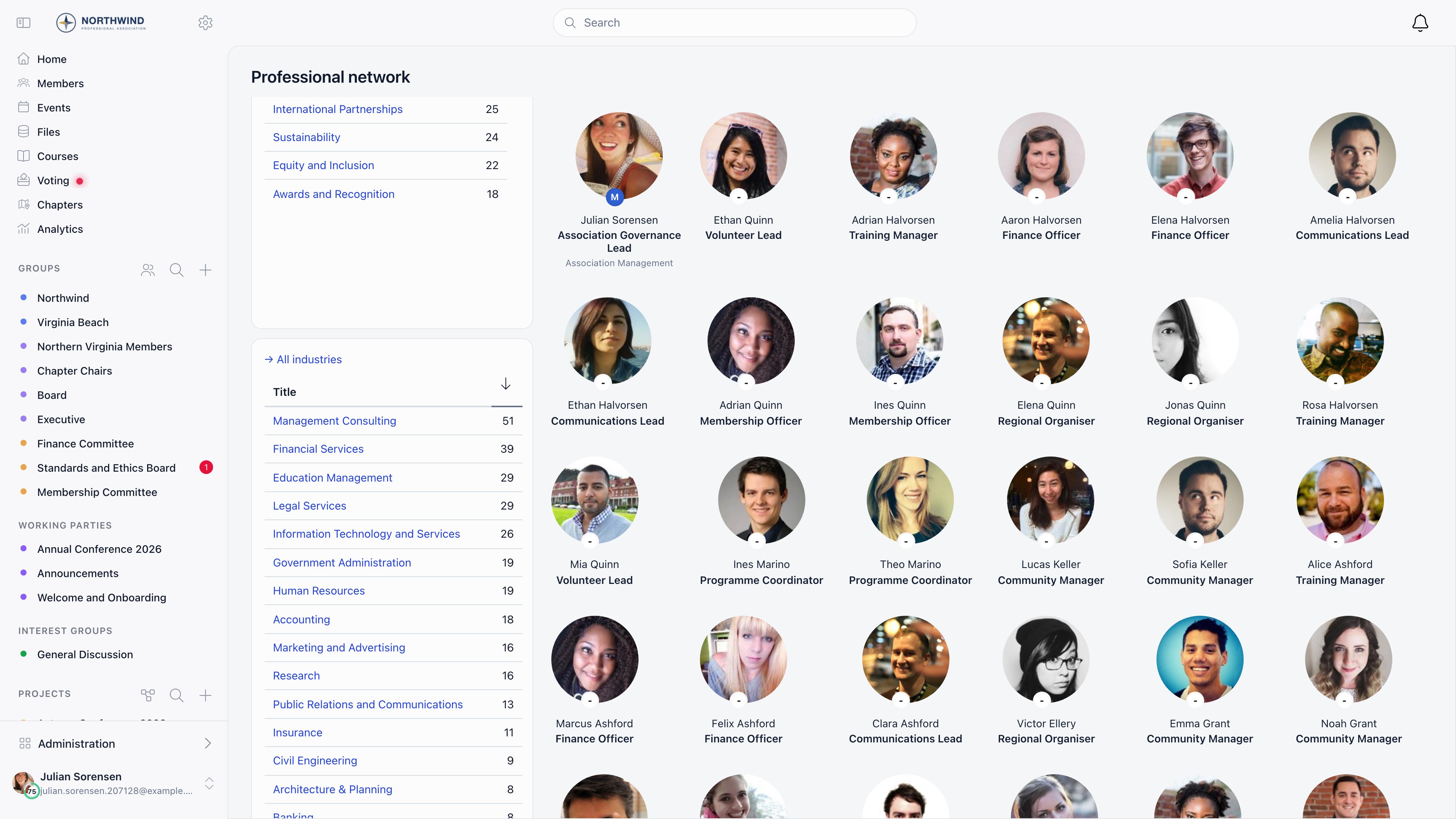The width and height of the screenshot is (1456, 819).
Task: Open Information Technology and Services link
Action: [x=366, y=533]
